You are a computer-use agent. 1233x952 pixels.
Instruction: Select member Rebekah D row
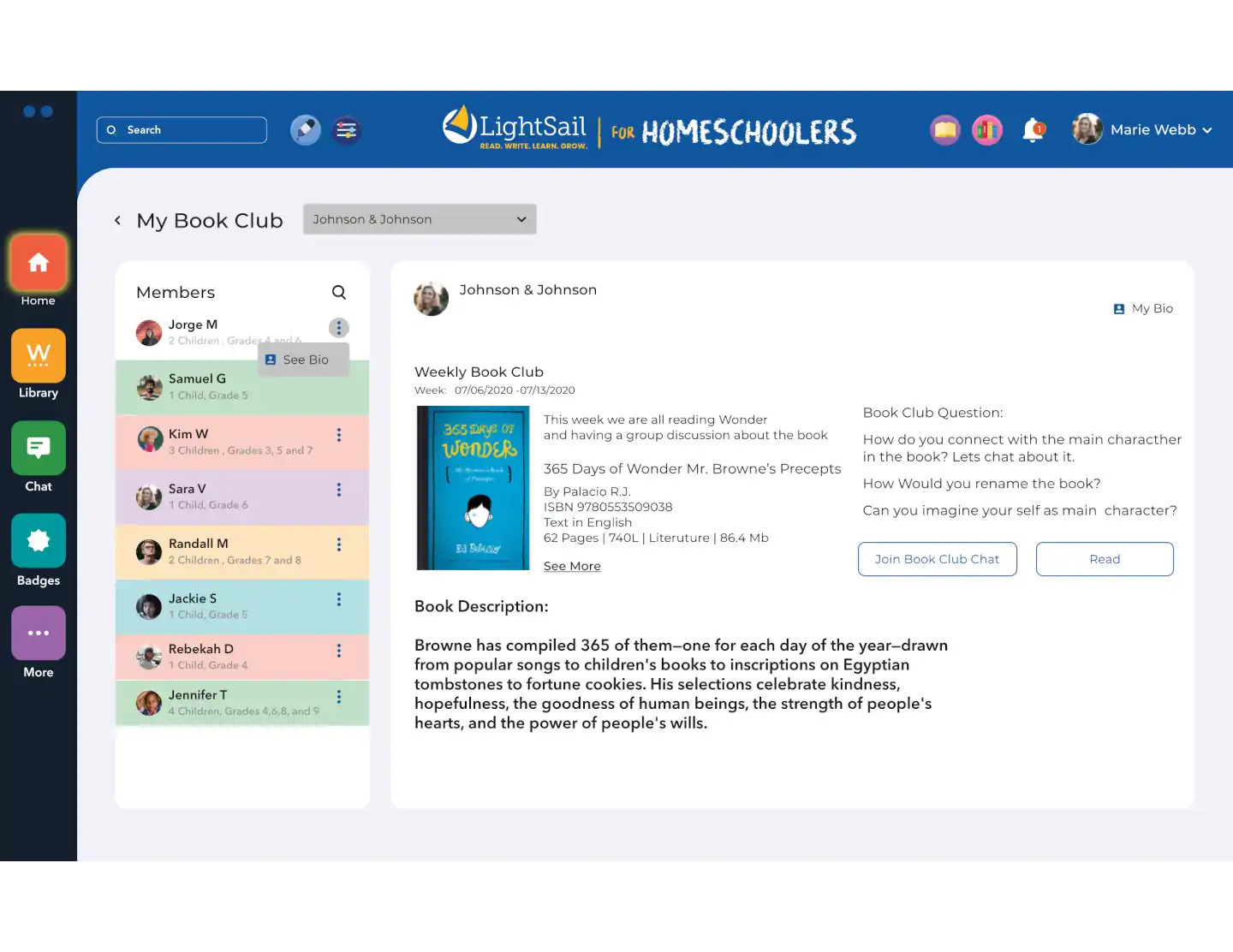pos(242,657)
